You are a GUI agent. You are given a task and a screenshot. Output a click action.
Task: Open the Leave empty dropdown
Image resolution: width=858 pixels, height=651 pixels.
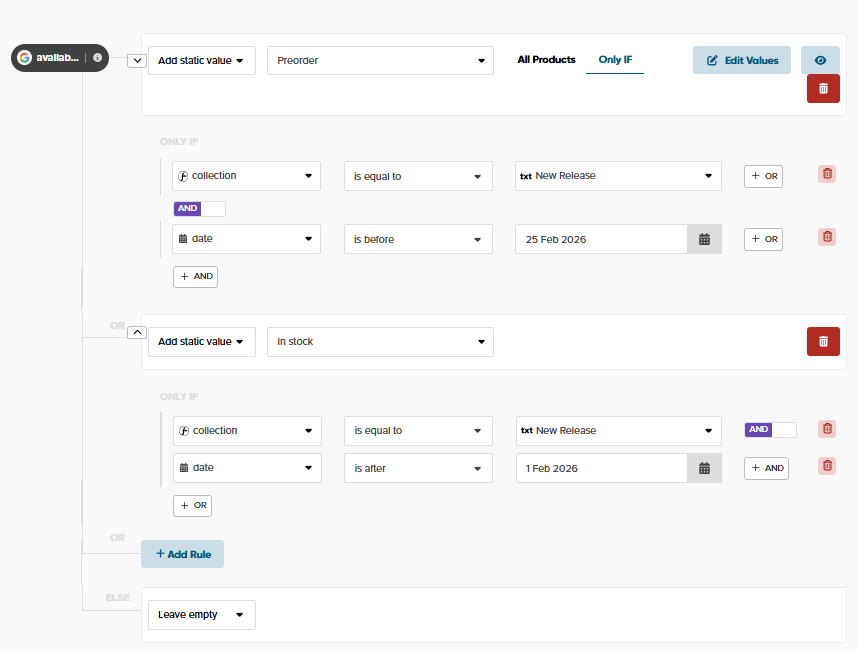[201, 615]
